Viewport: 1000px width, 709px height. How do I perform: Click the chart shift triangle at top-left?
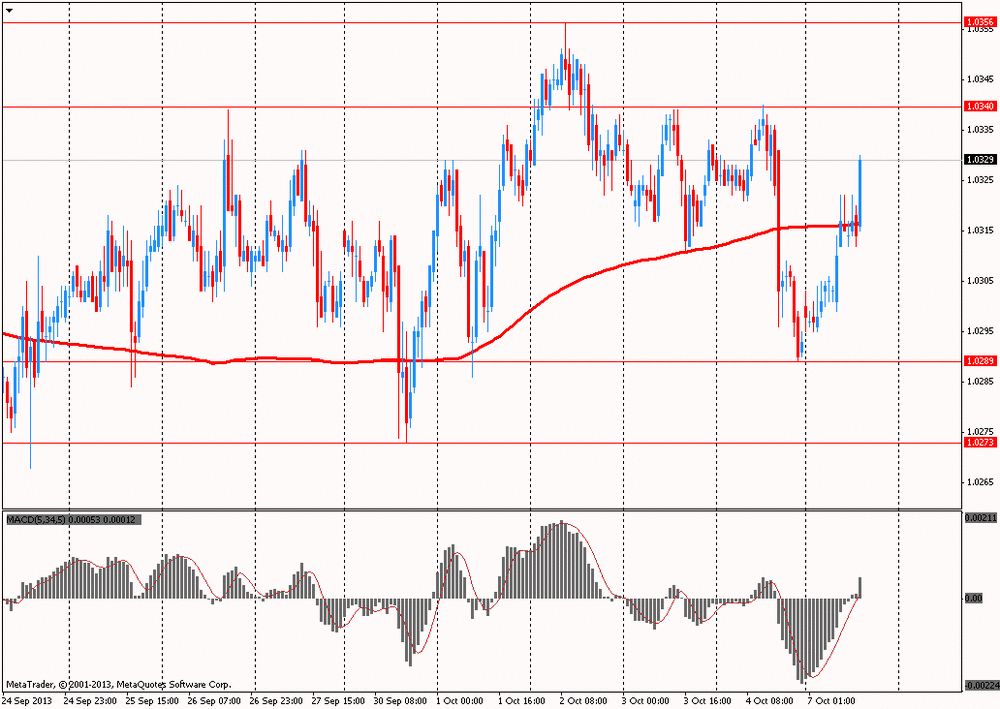coord(8,6)
